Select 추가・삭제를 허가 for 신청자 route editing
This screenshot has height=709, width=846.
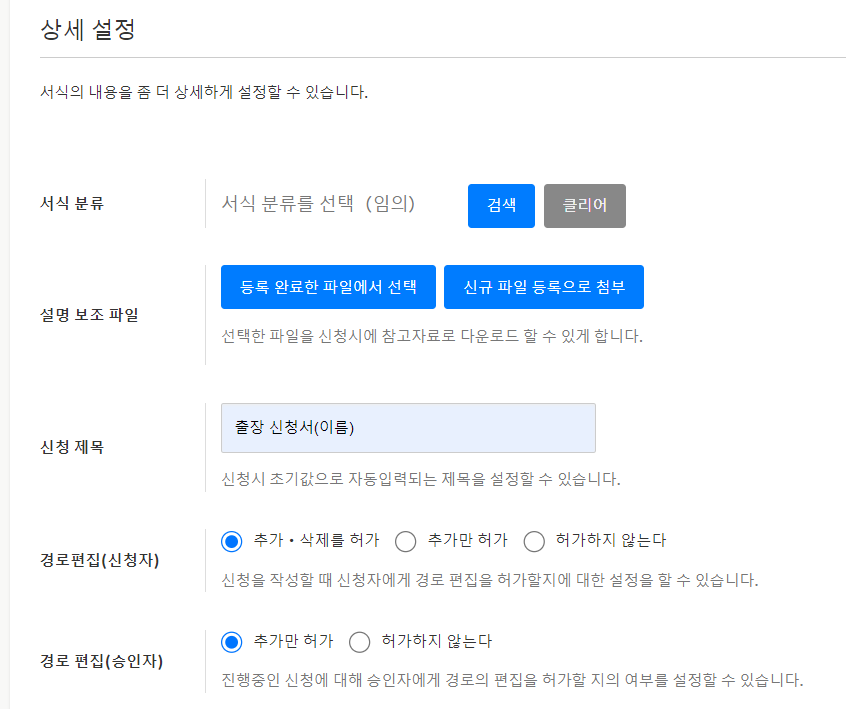click(x=232, y=541)
